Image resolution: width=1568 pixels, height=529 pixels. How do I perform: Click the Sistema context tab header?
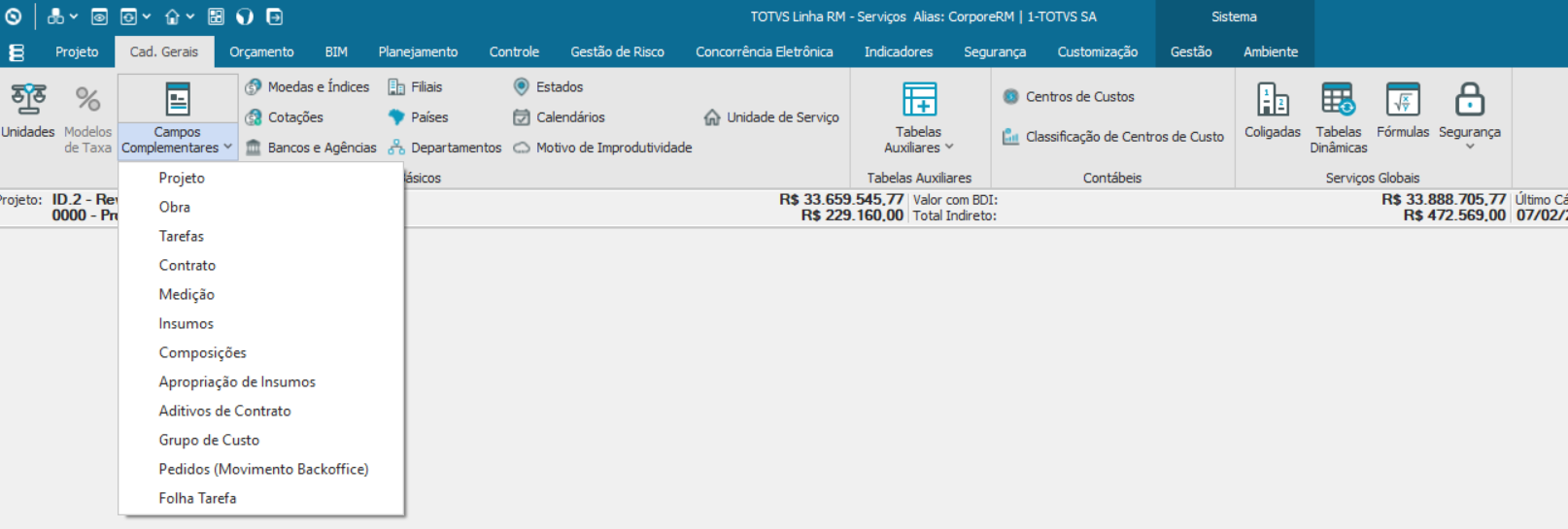coord(1234,17)
